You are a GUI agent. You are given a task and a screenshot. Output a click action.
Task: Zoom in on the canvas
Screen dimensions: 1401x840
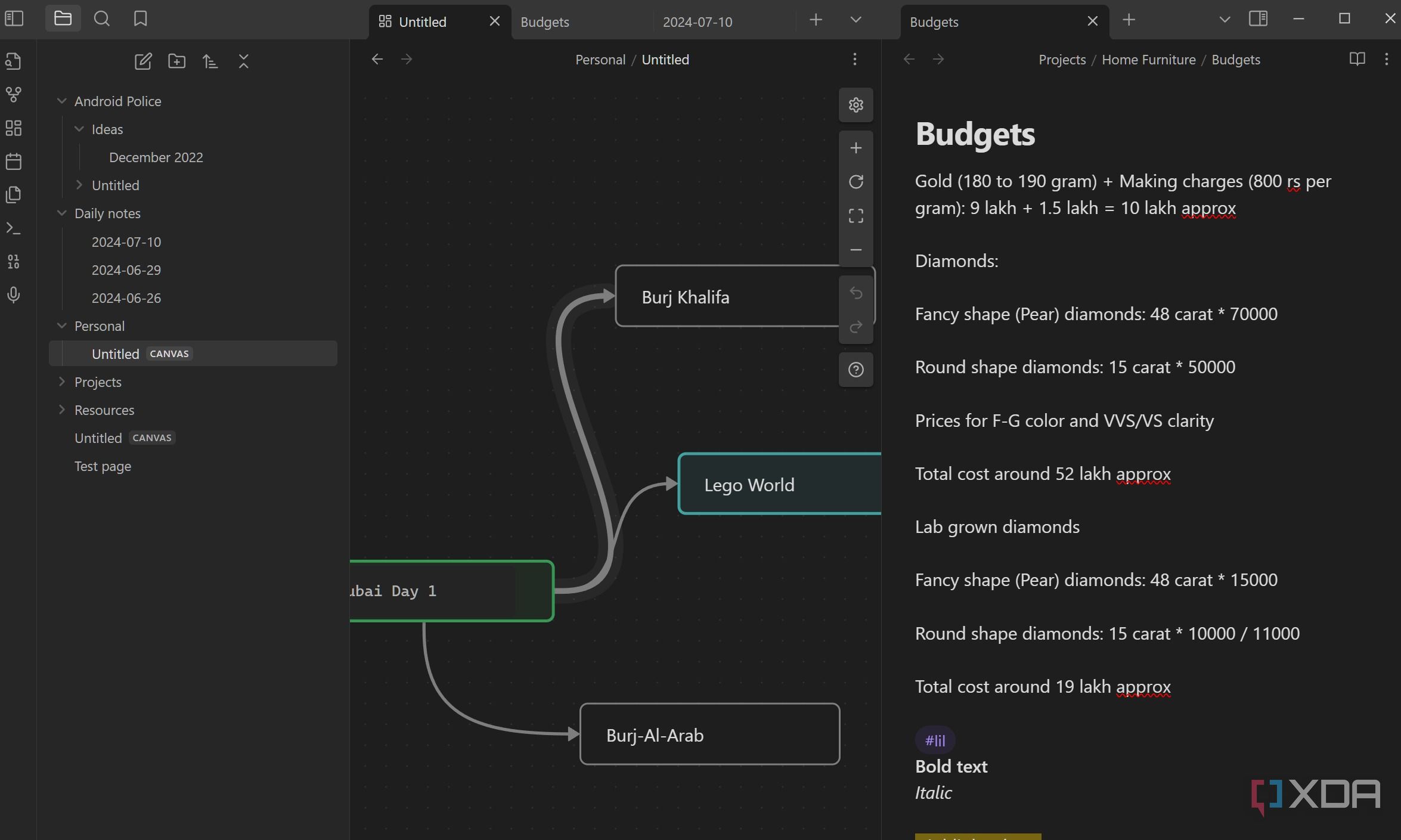856,148
